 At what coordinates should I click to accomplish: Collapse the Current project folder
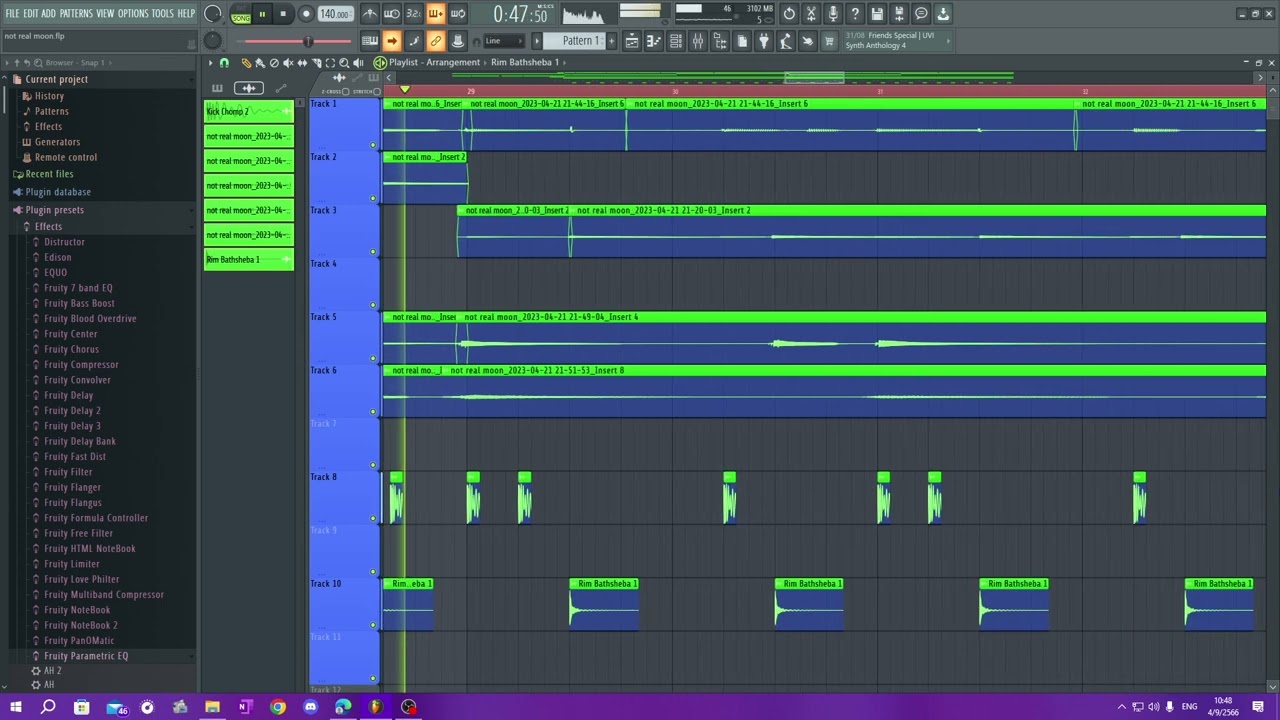pos(55,79)
